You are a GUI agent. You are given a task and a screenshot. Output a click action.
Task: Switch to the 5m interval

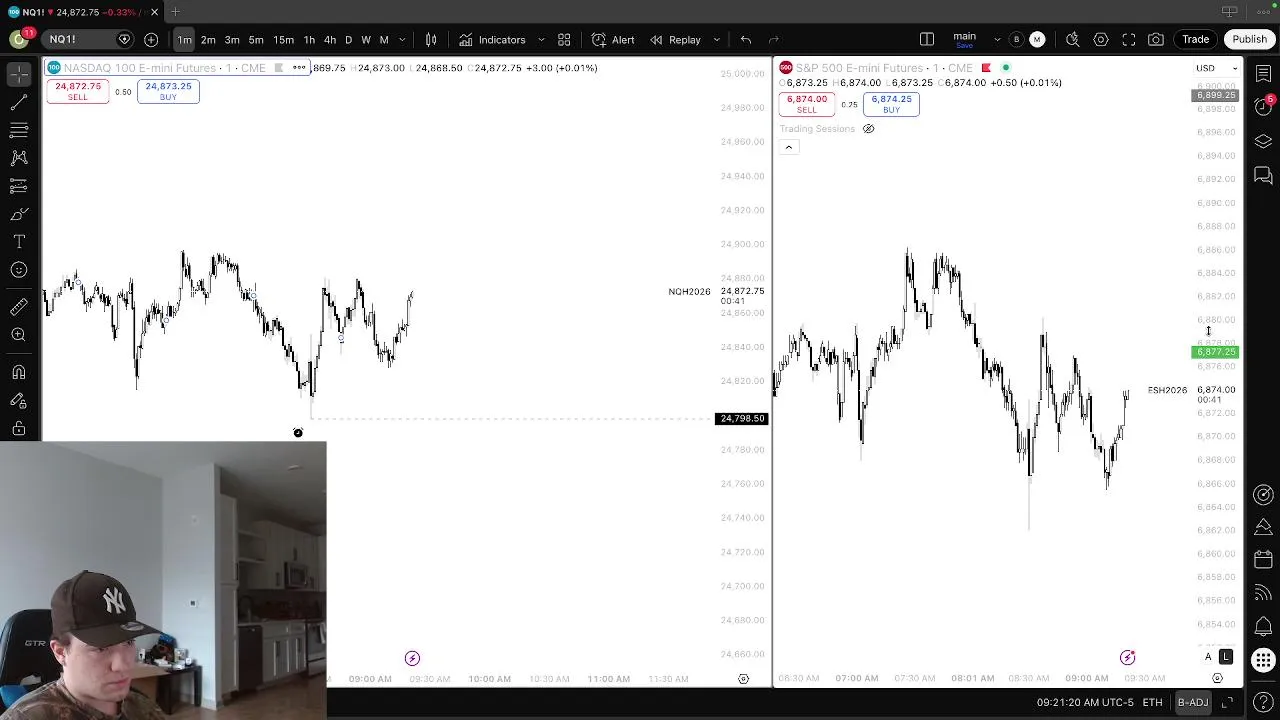tap(256, 40)
